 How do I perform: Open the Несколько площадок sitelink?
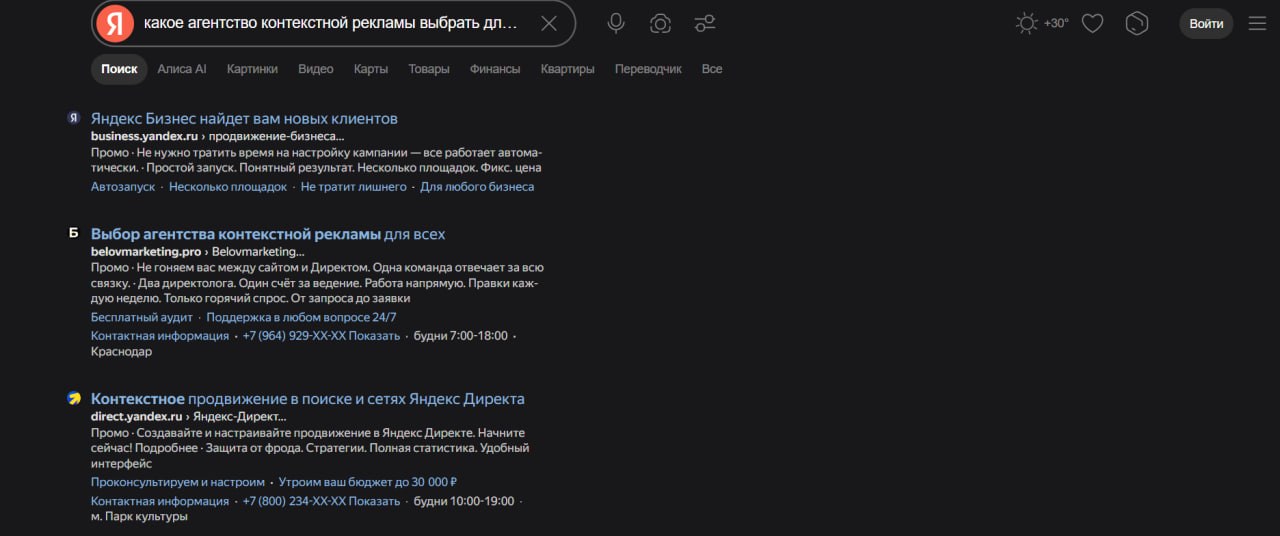228,187
